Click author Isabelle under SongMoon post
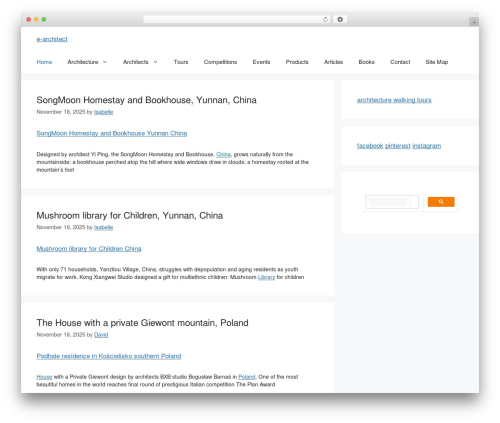This screenshot has width=500, height=423. point(104,112)
